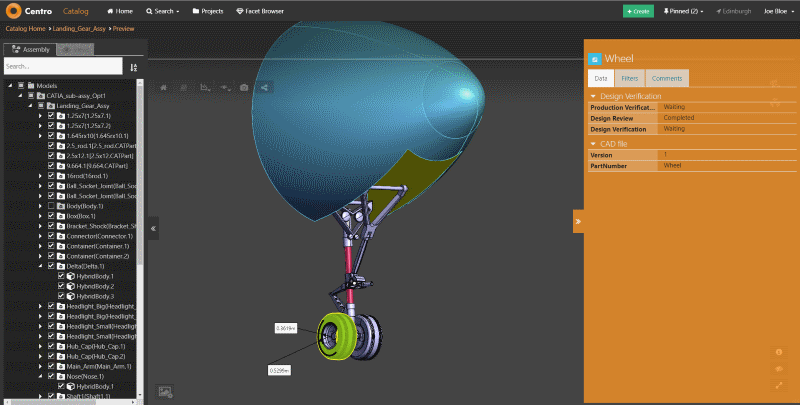800x405 pixels.
Task: Reset the 3D view with the home icon
Action: pyautogui.click(x=163, y=88)
